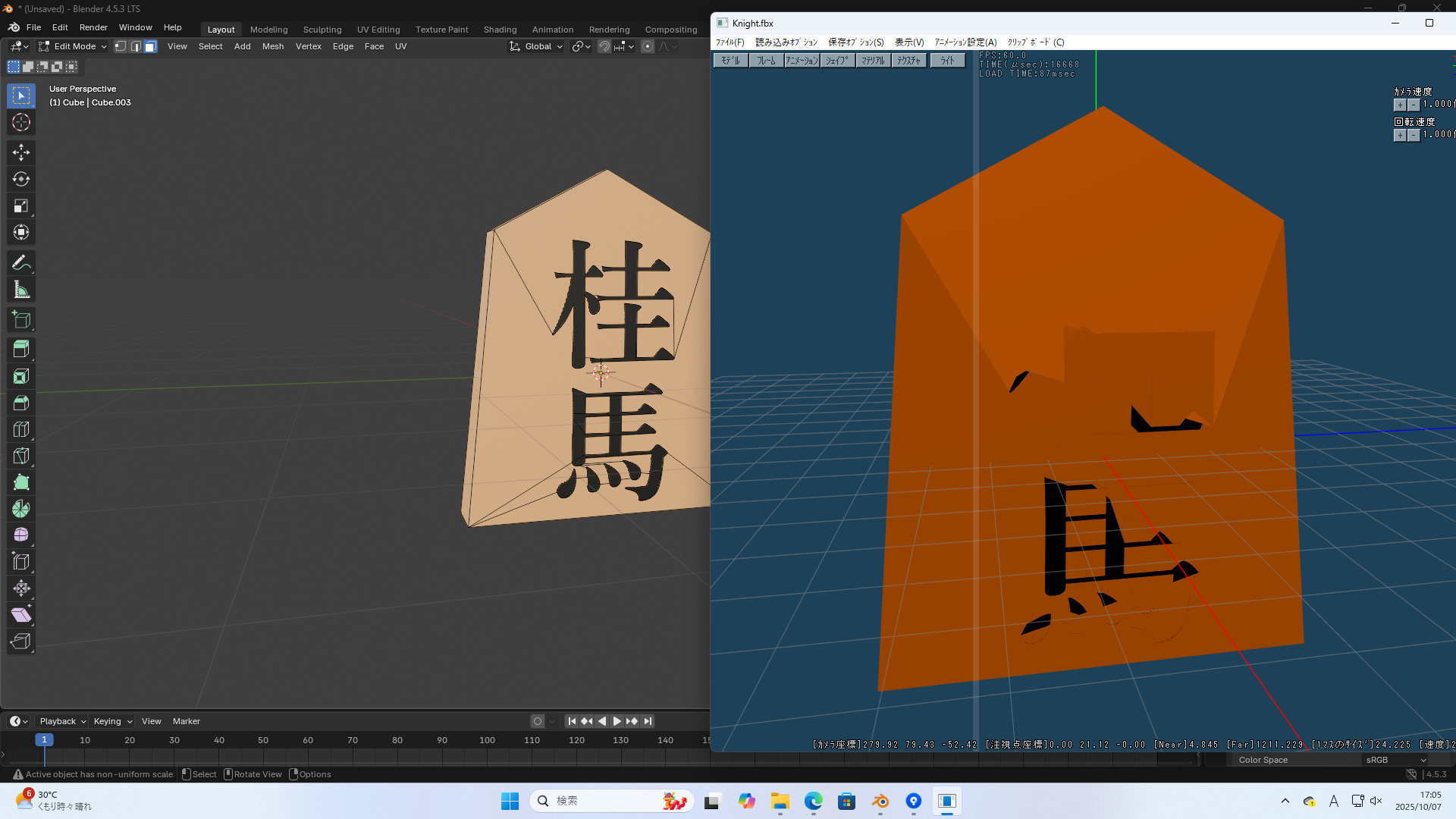
Task: Select the Move tool
Action: [x=21, y=152]
